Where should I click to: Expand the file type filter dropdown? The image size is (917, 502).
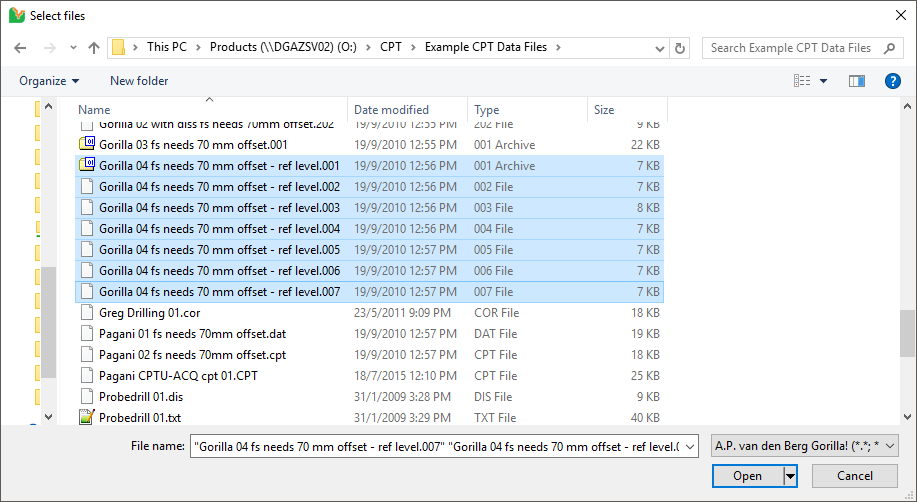click(805, 446)
